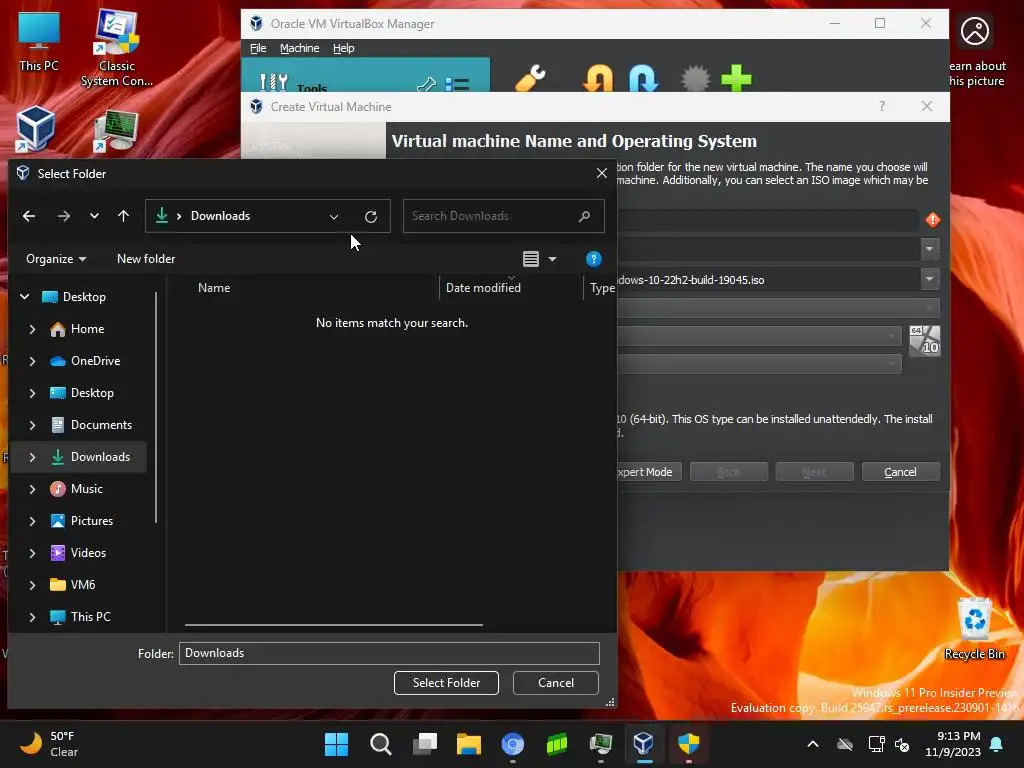This screenshot has height=768, width=1024.
Task: Expand the Documents tree node
Action: point(32,425)
